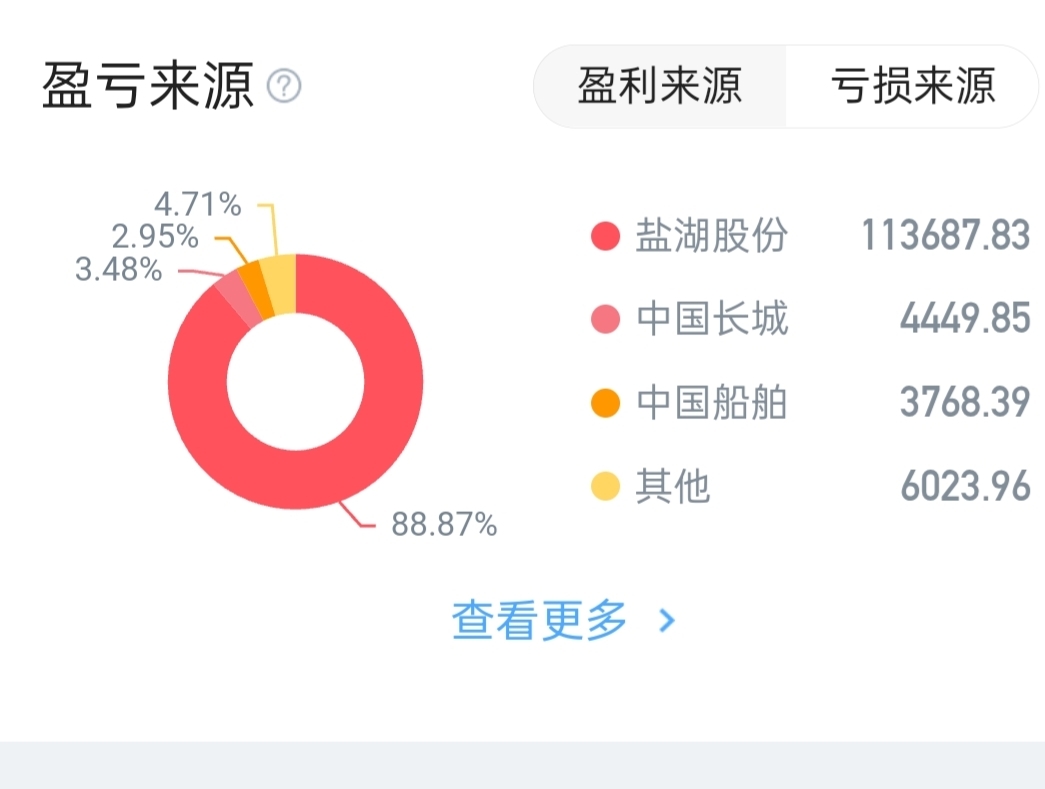1045x789 pixels.
Task: Click the help question mark icon
Action: pos(284,87)
